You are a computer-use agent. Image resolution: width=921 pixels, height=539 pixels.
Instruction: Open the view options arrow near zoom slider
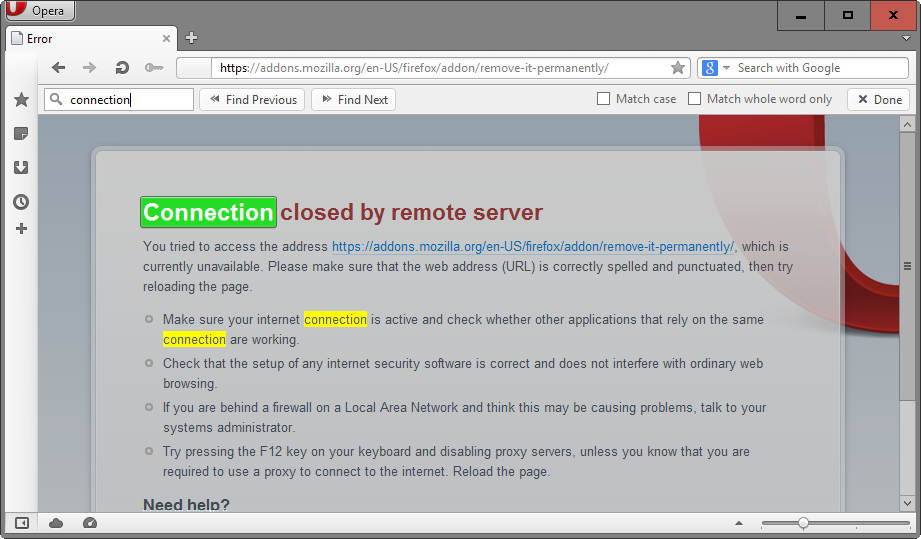pos(739,523)
